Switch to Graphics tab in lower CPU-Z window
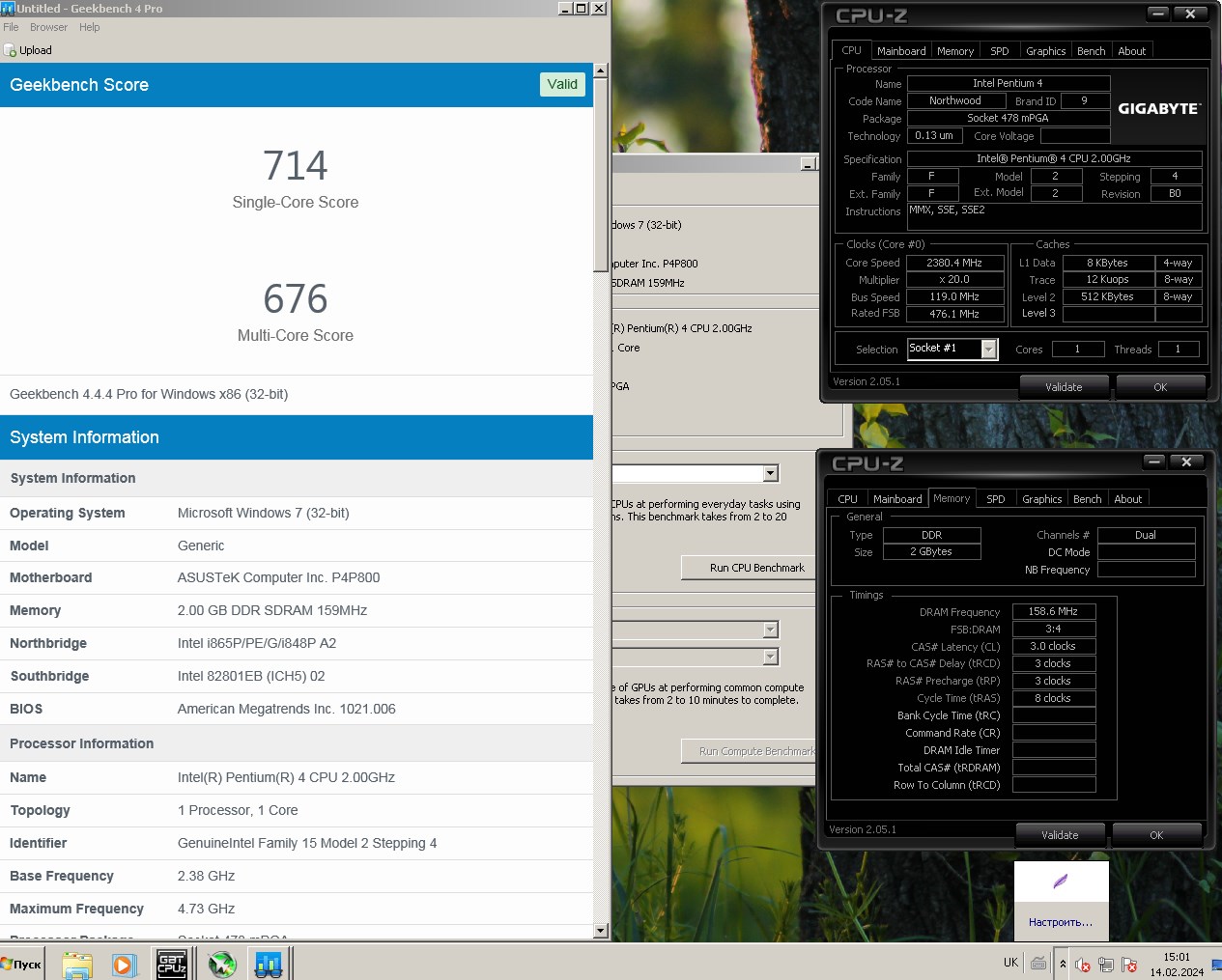Viewport: 1222px width, 980px height. click(1042, 499)
